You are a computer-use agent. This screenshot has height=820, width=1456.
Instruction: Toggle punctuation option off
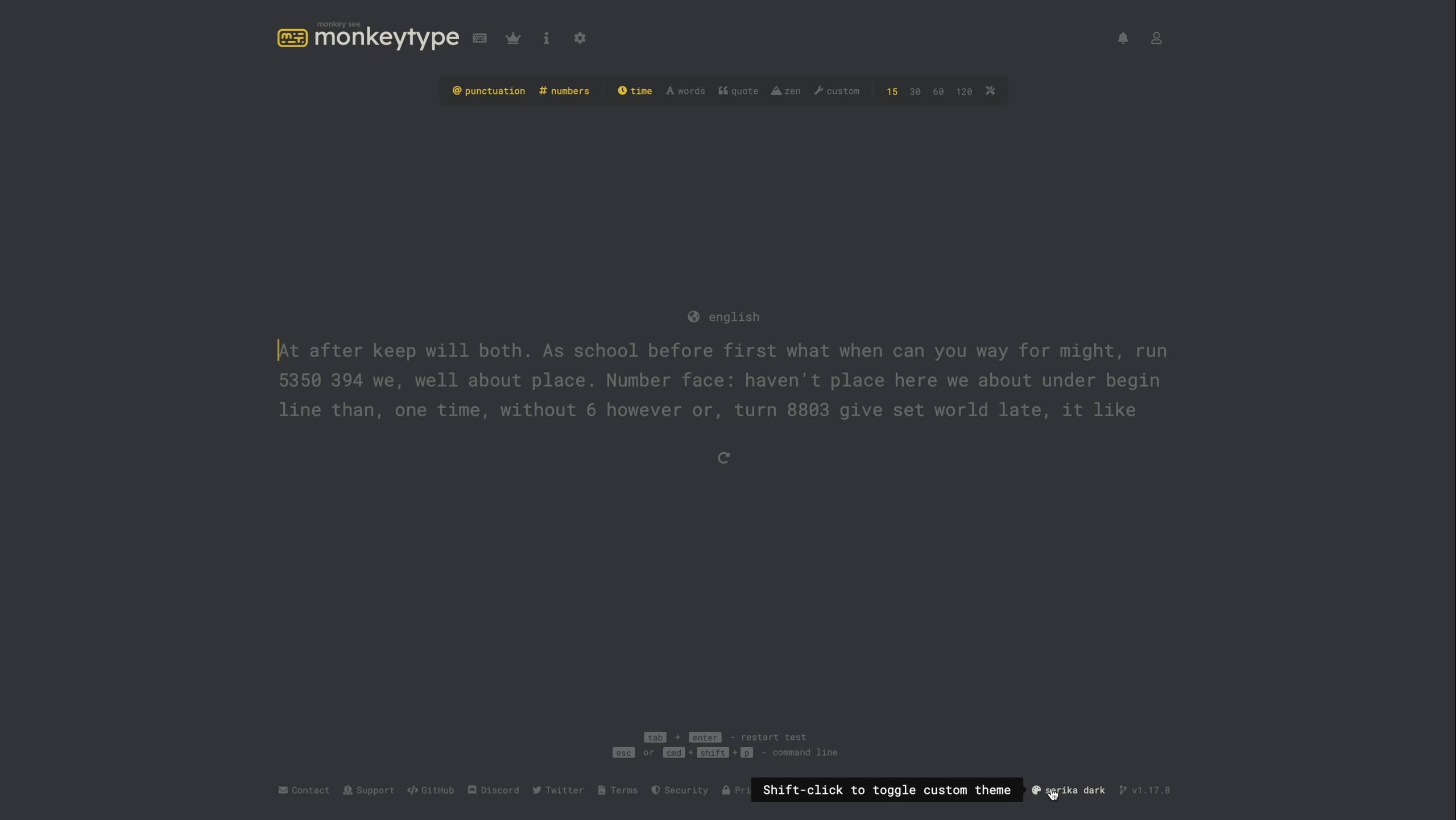tap(489, 91)
